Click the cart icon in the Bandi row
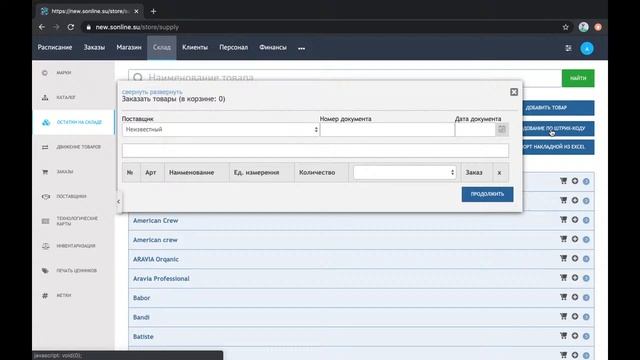Screen dimensions: 640x360 pos(563,316)
